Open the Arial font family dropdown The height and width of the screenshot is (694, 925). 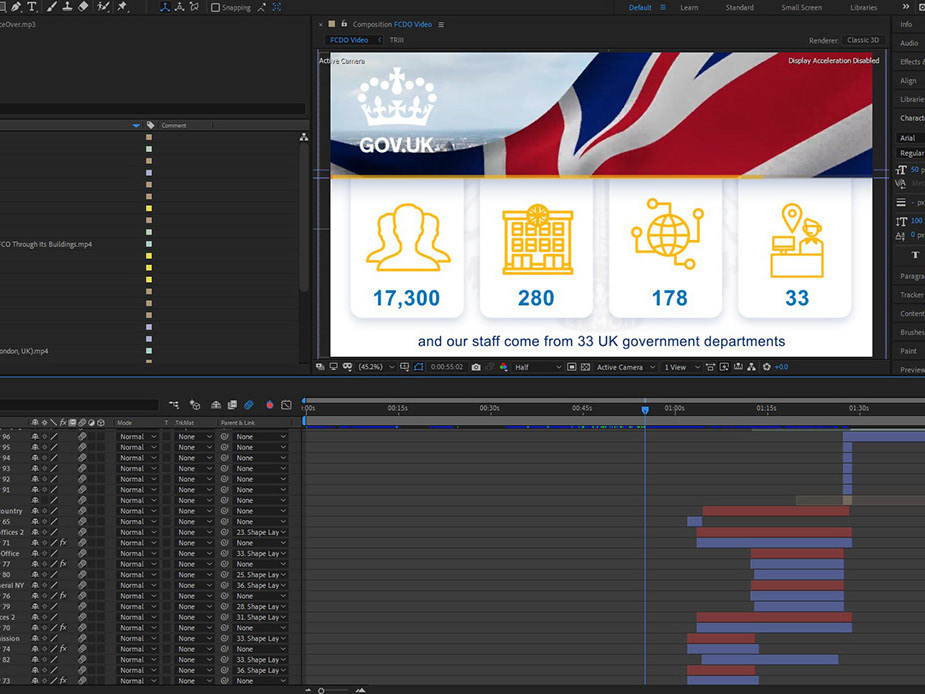click(910, 138)
